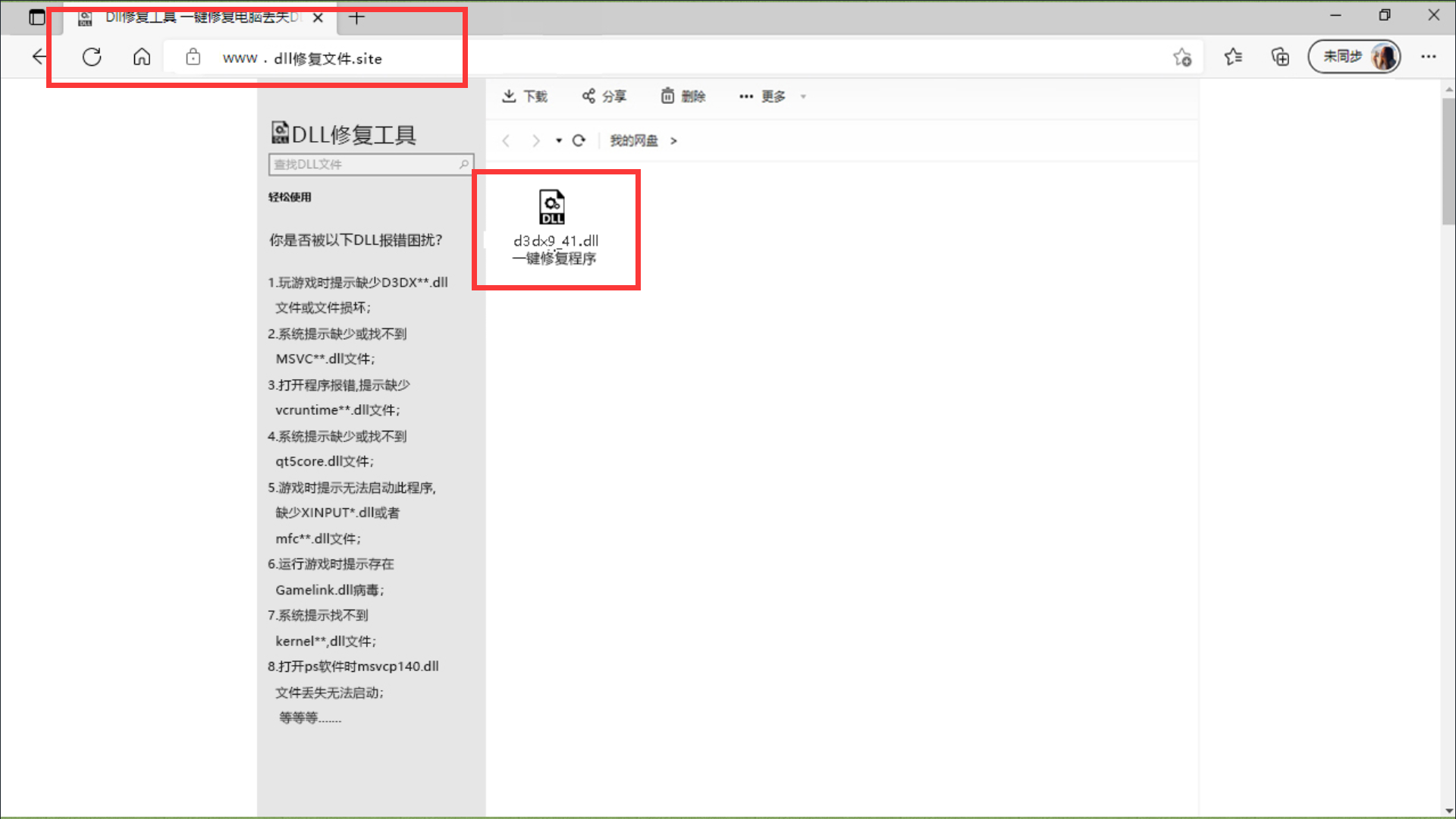Open the Collections icon
This screenshot has height=819, width=1456.
[1280, 57]
